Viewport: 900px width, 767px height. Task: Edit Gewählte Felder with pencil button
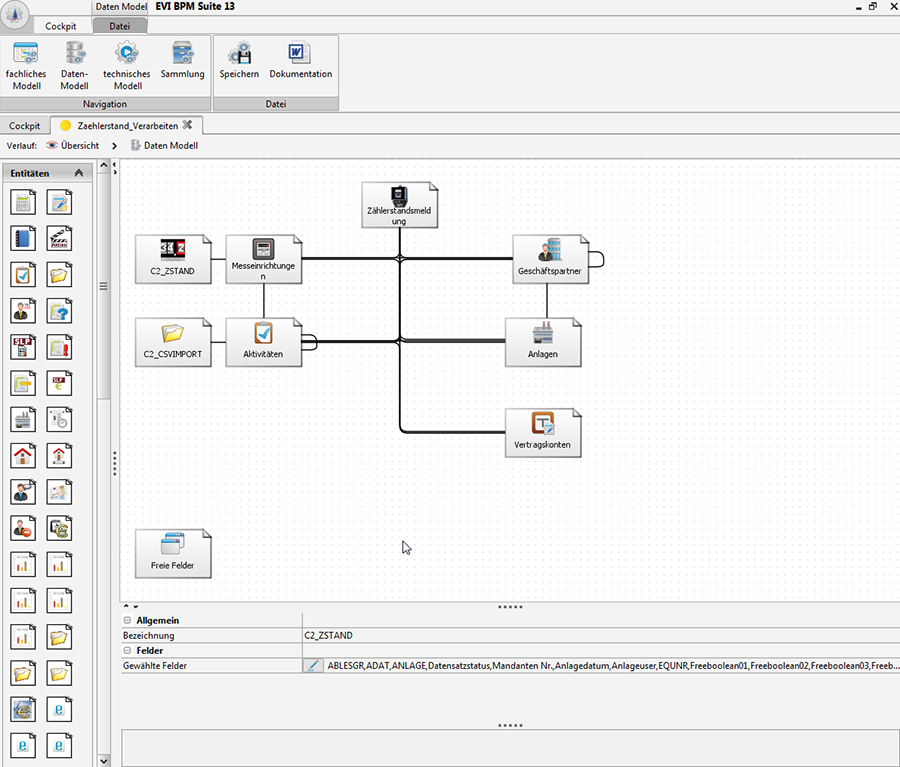coord(313,666)
